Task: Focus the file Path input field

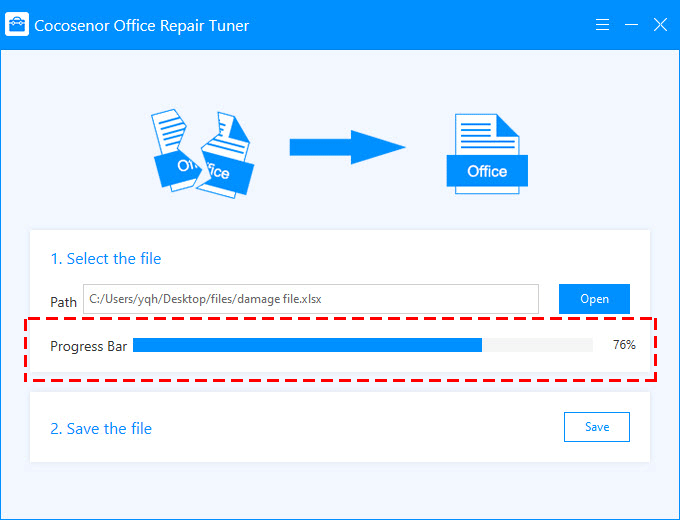Action: 311,299
